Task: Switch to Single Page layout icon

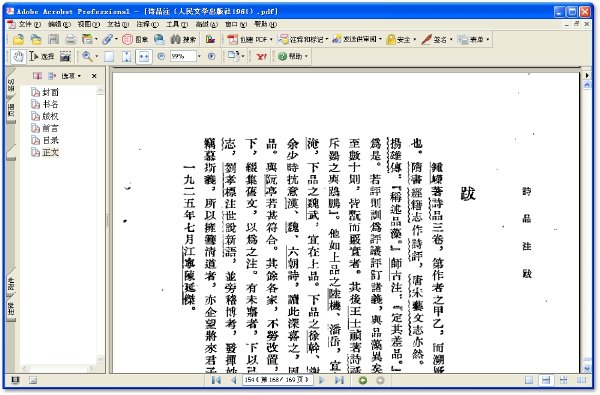Action: click(x=529, y=380)
